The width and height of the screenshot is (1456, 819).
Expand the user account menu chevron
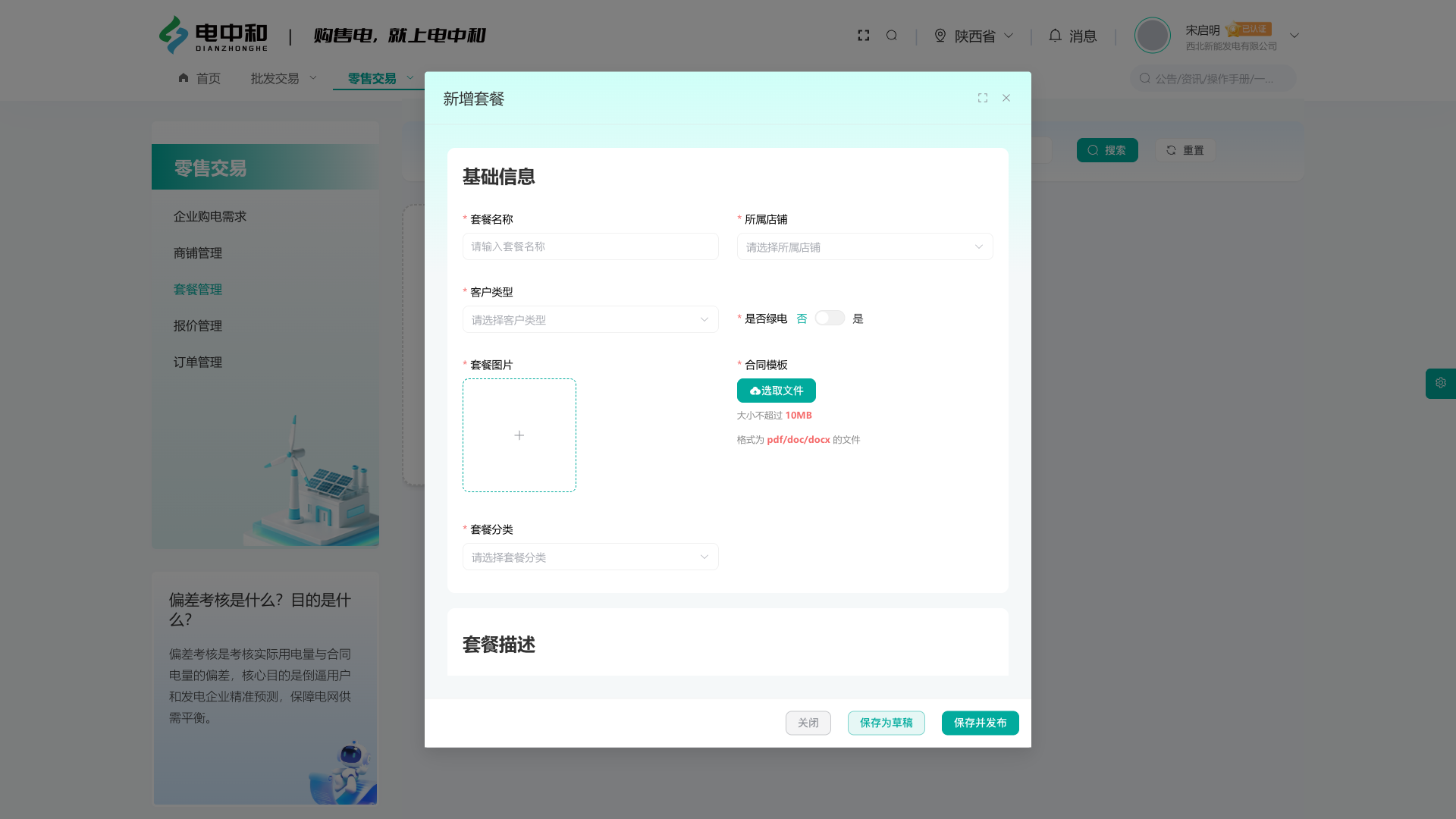1294,36
